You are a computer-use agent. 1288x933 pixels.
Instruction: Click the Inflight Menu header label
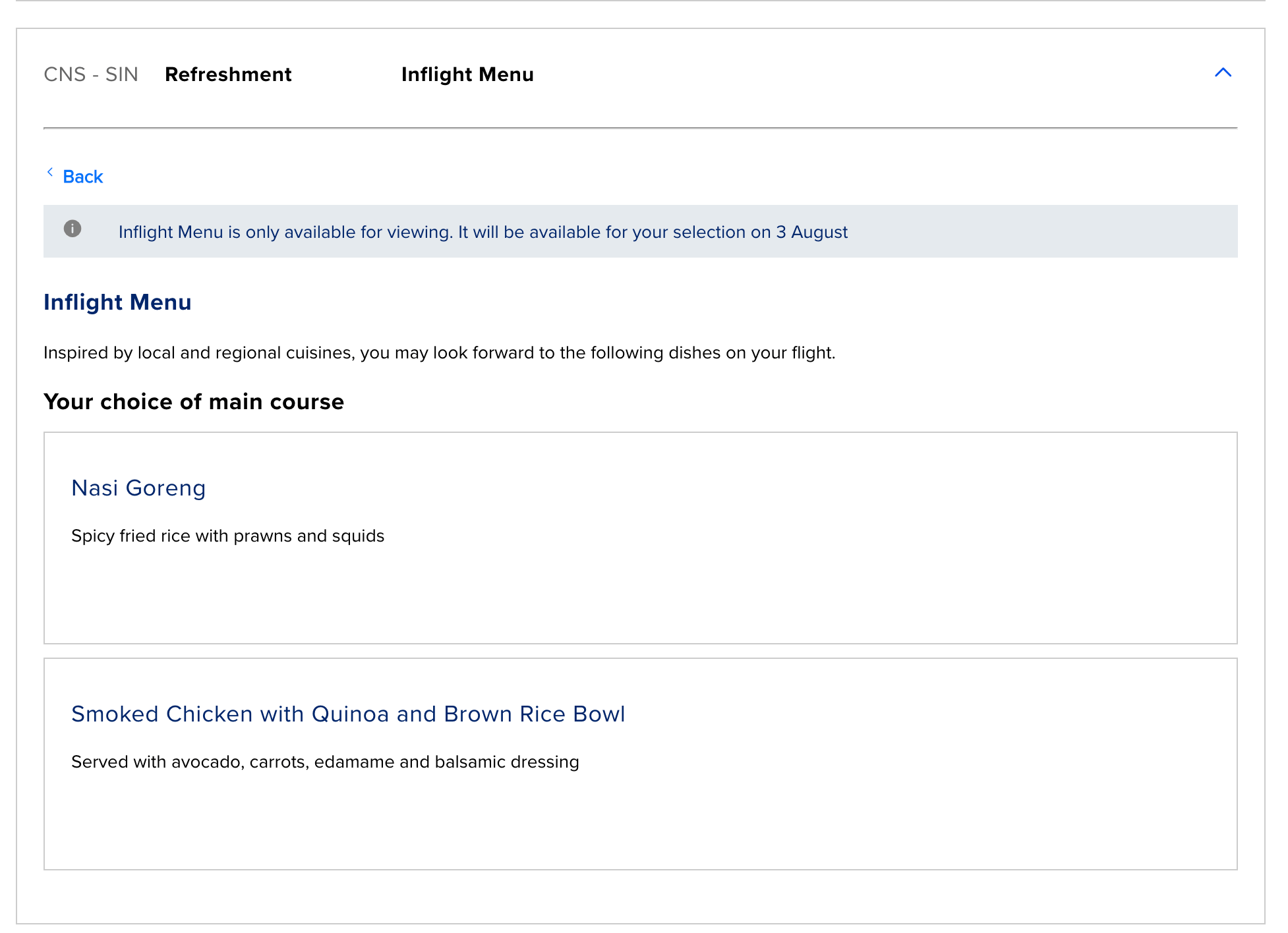click(467, 74)
